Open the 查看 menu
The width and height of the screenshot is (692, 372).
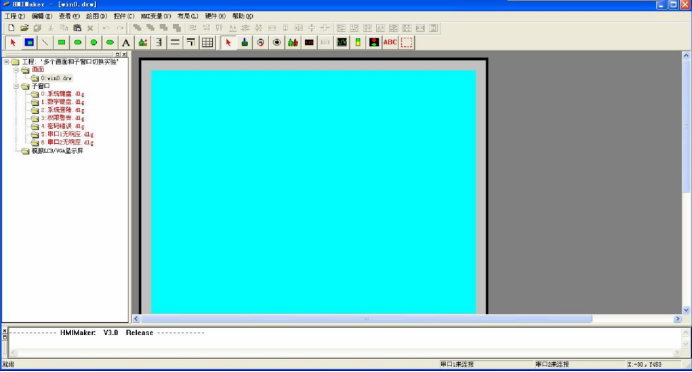[x=69, y=16]
